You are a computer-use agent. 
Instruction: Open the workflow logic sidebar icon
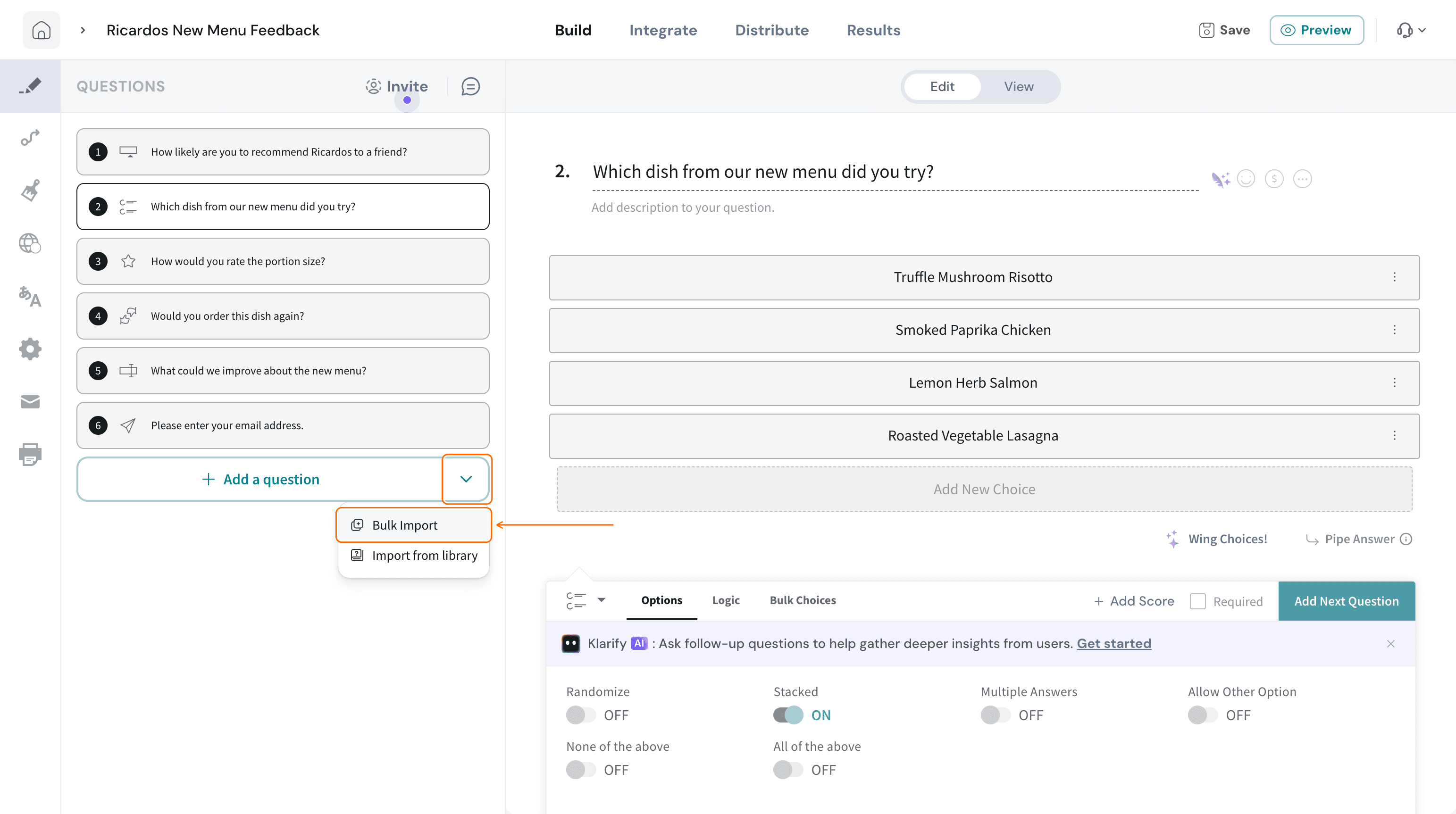pyautogui.click(x=30, y=138)
